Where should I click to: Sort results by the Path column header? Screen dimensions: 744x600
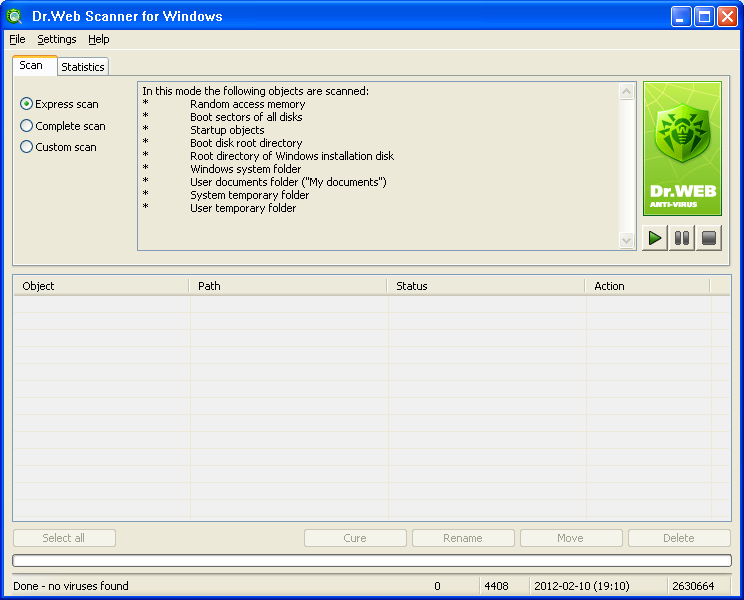(288, 286)
